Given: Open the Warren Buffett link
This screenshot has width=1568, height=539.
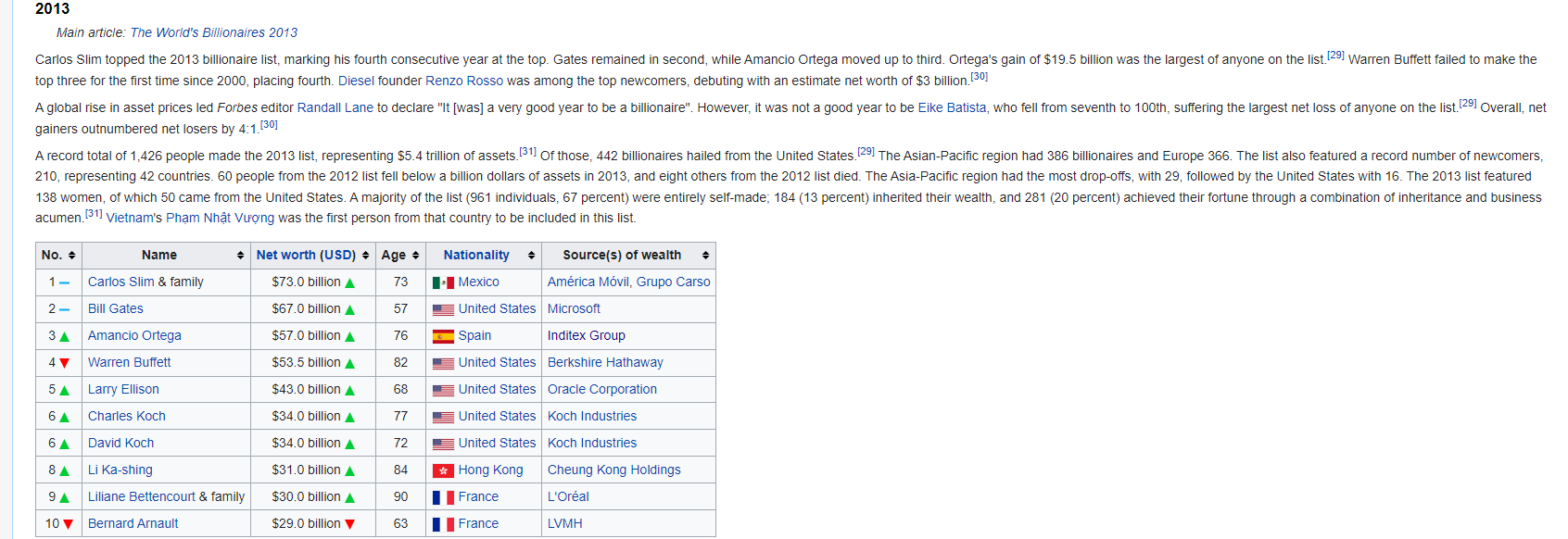Looking at the screenshot, I should click(x=130, y=362).
